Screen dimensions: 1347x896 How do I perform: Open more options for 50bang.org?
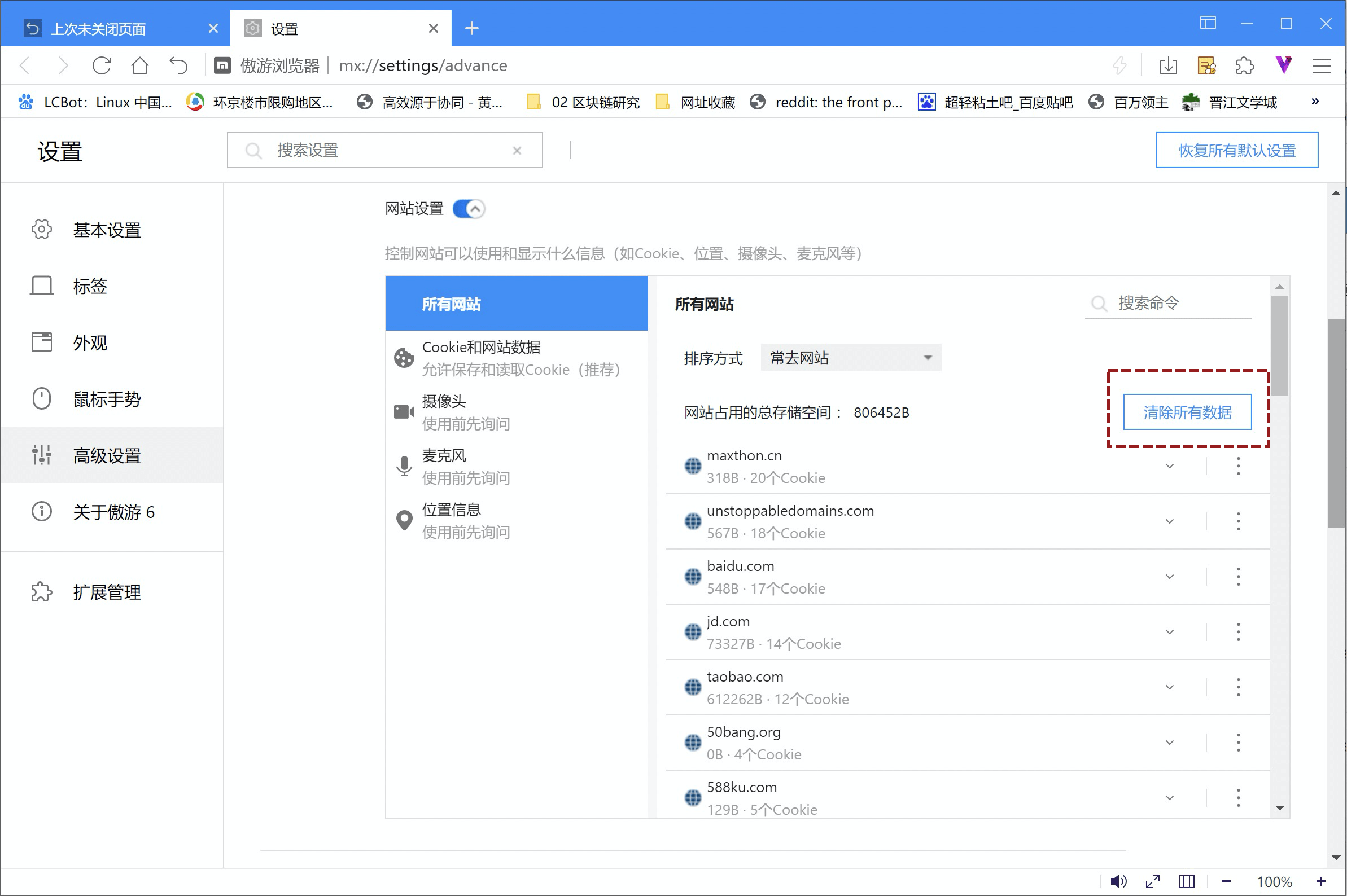click(x=1239, y=743)
